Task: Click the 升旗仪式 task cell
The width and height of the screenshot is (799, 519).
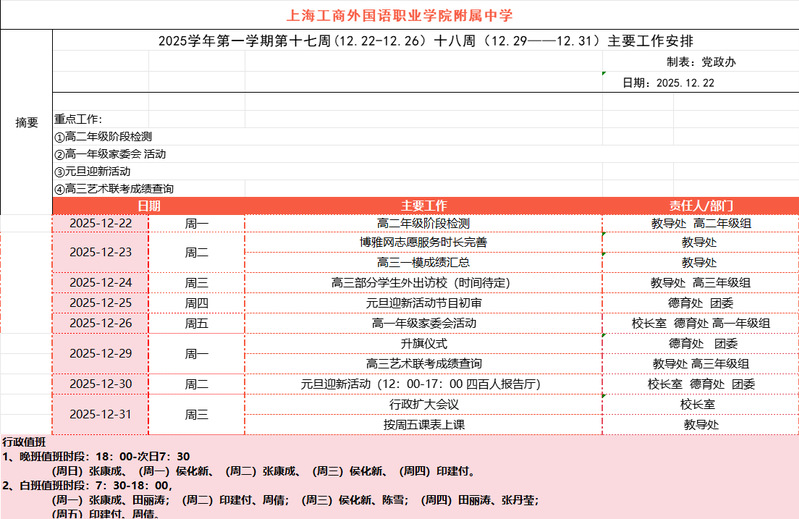Action: point(423,343)
